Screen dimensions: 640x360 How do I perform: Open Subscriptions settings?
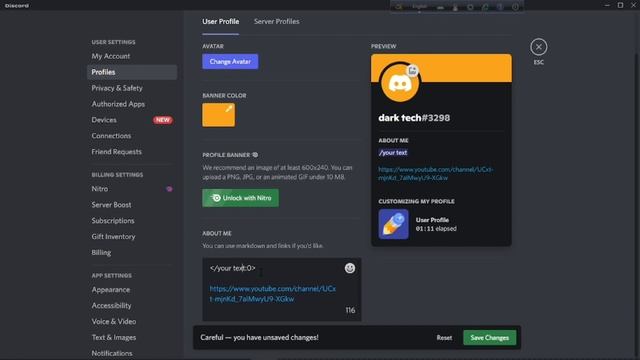click(x=132, y=221)
